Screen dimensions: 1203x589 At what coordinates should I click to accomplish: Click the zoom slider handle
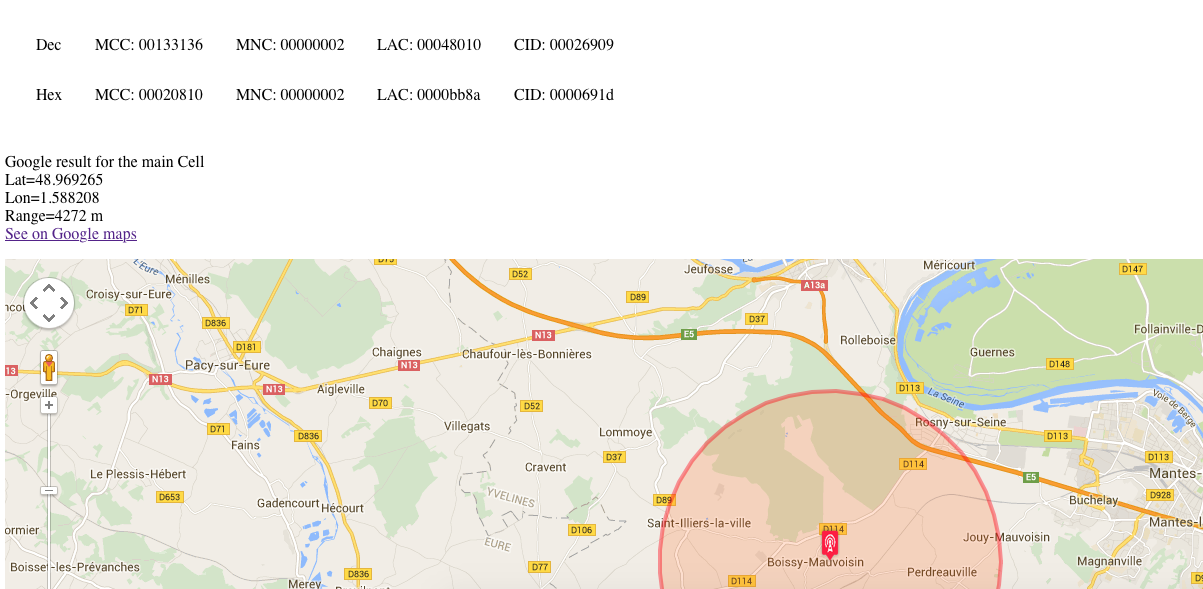coord(49,490)
